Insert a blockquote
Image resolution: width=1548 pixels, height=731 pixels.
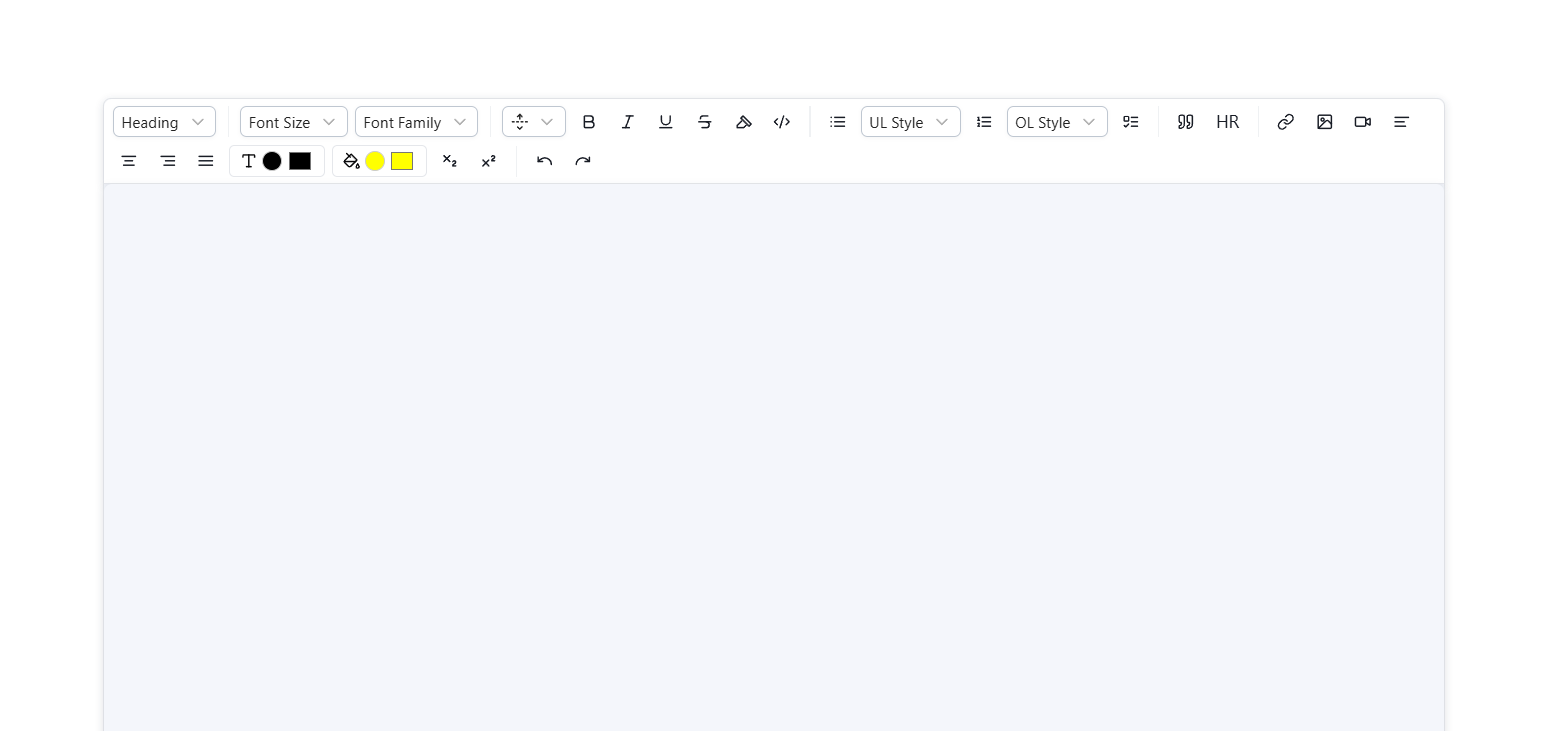point(1185,121)
